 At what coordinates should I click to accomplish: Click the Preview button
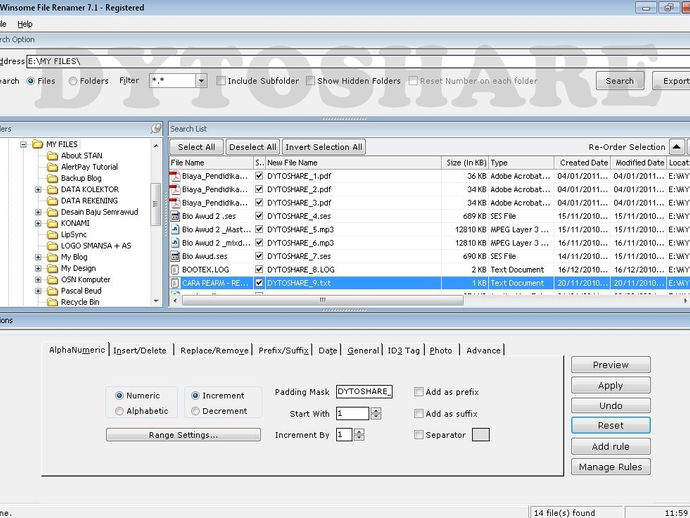(610, 365)
